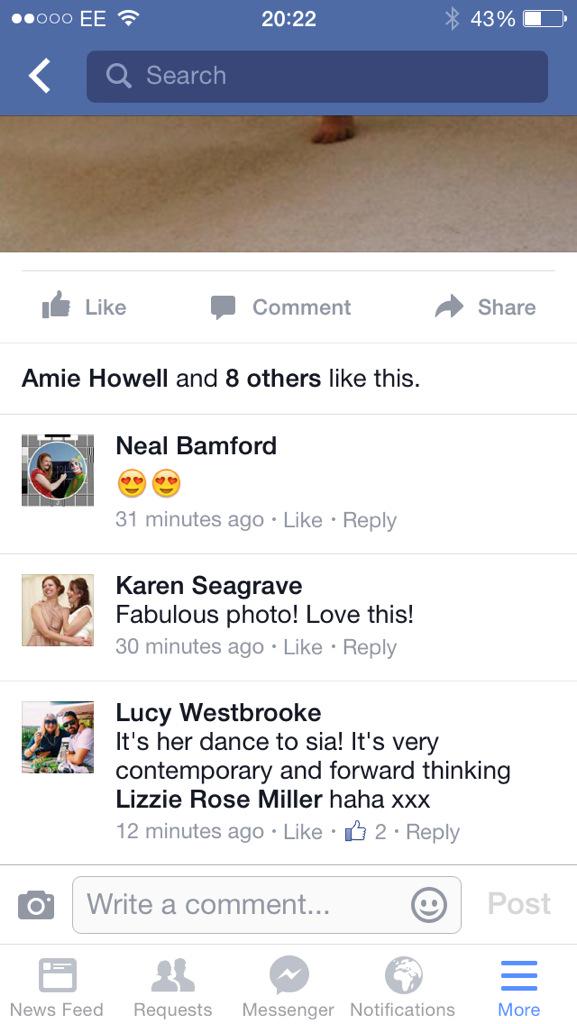This screenshot has width=577, height=1024.
Task: Tap the thumbs-up Like icon on post
Action: 56,306
